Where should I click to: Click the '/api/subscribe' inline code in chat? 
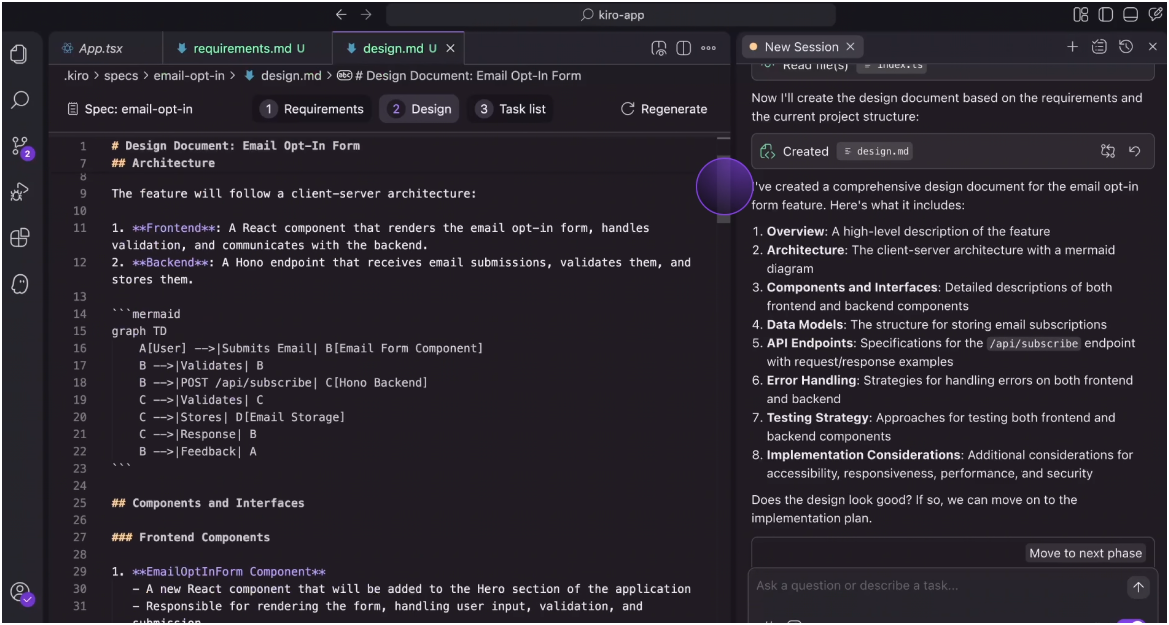click(x=1033, y=344)
